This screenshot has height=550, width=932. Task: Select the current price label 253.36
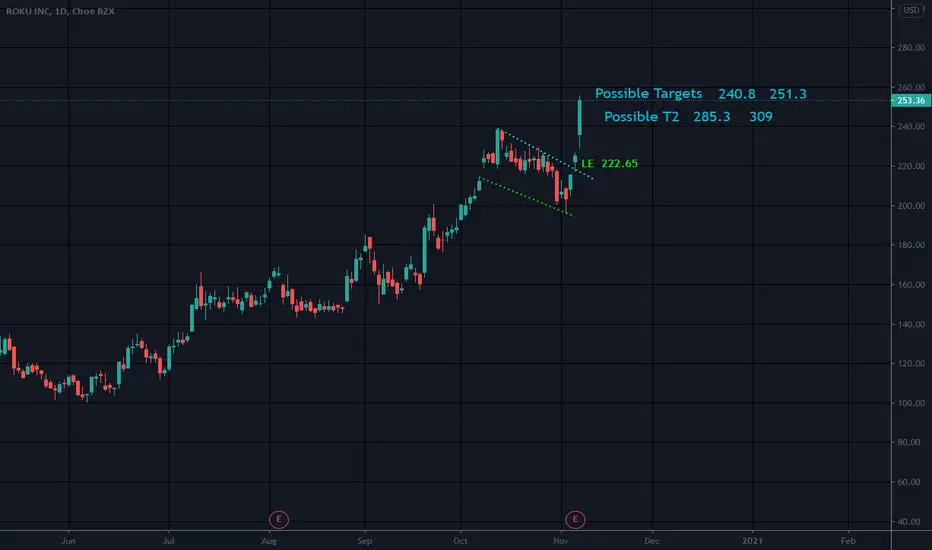click(911, 100)
